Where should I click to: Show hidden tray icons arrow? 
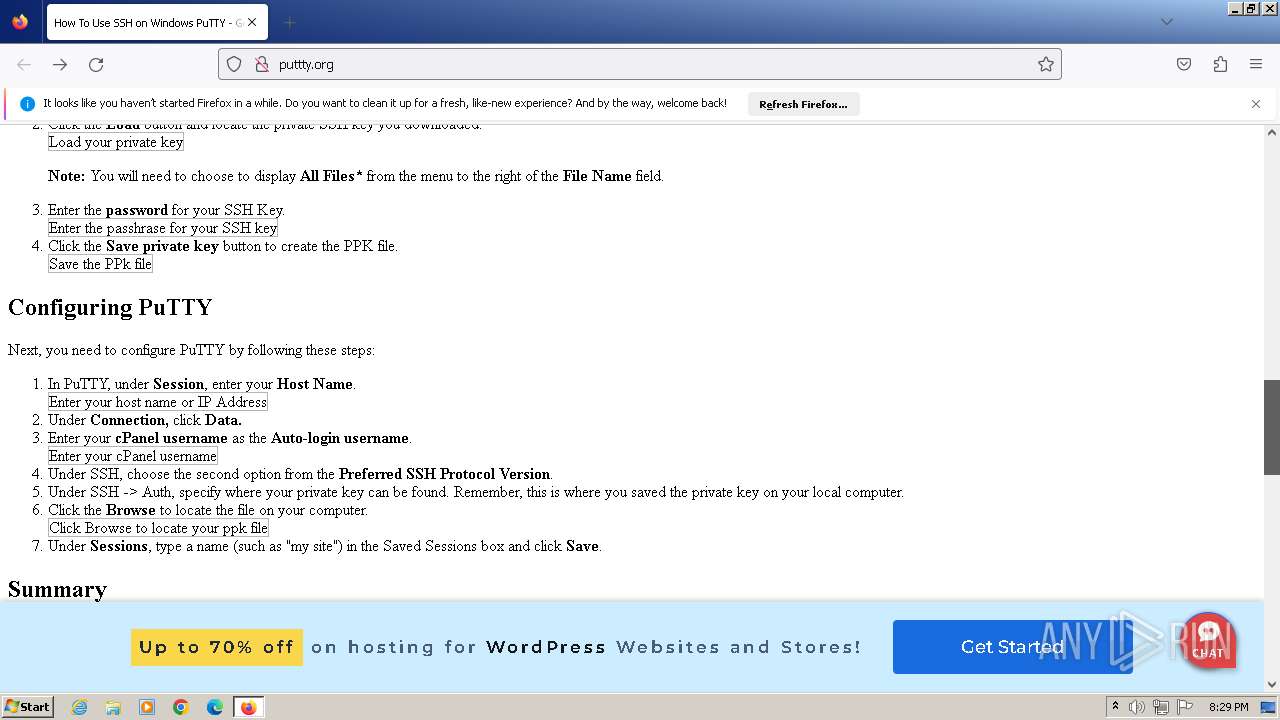pyautogui.click(x=1115, y=707)
